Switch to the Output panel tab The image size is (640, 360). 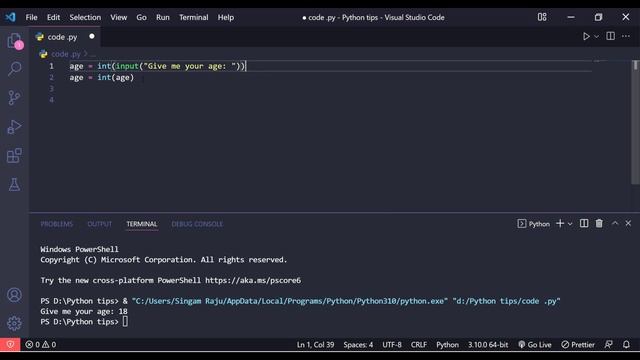click(99, 224)
